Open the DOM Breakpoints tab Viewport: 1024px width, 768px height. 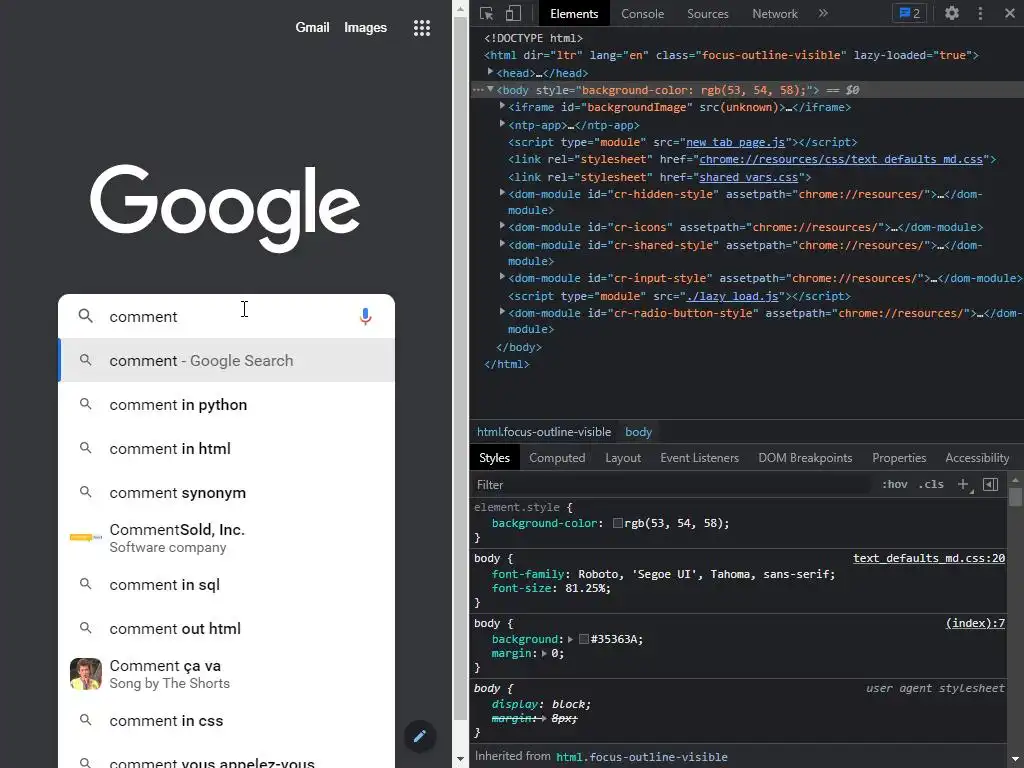805,458
